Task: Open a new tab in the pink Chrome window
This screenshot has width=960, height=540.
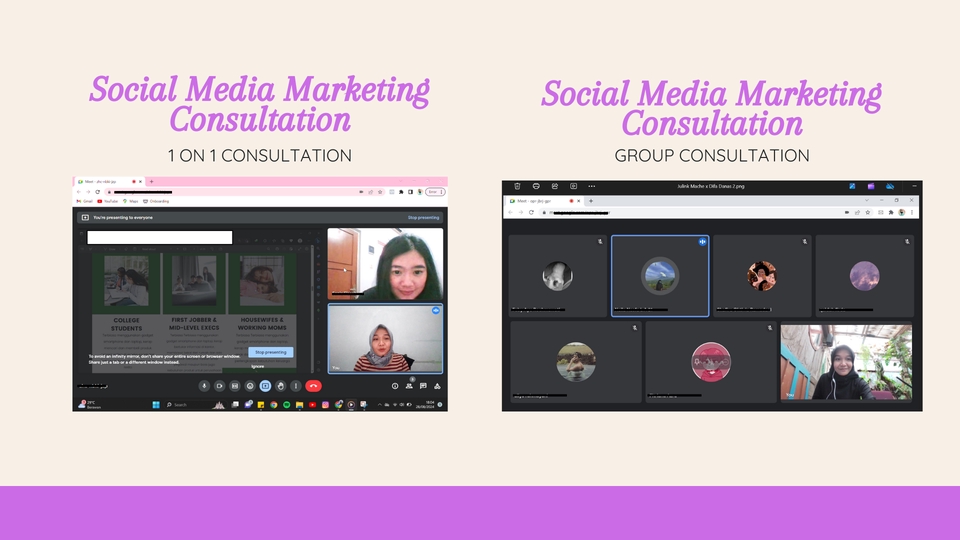Action: tap(151, 182)
